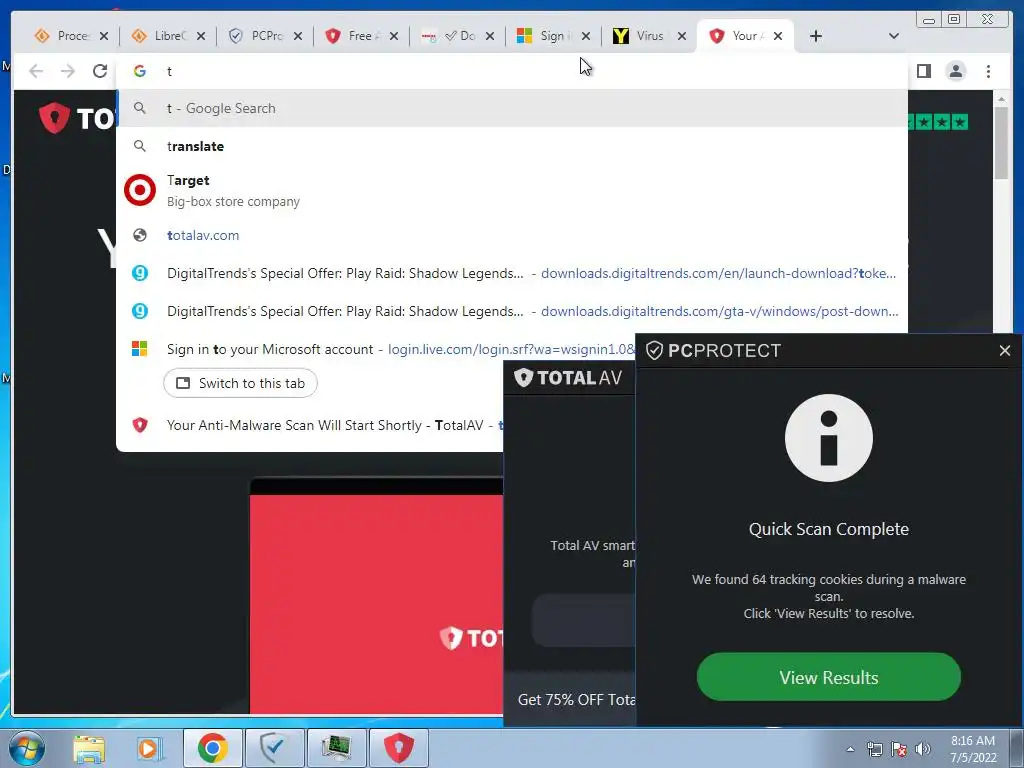Click the Chrome taskbar icon
This screenshot has width=1024, height=768.
click(212, 748)
